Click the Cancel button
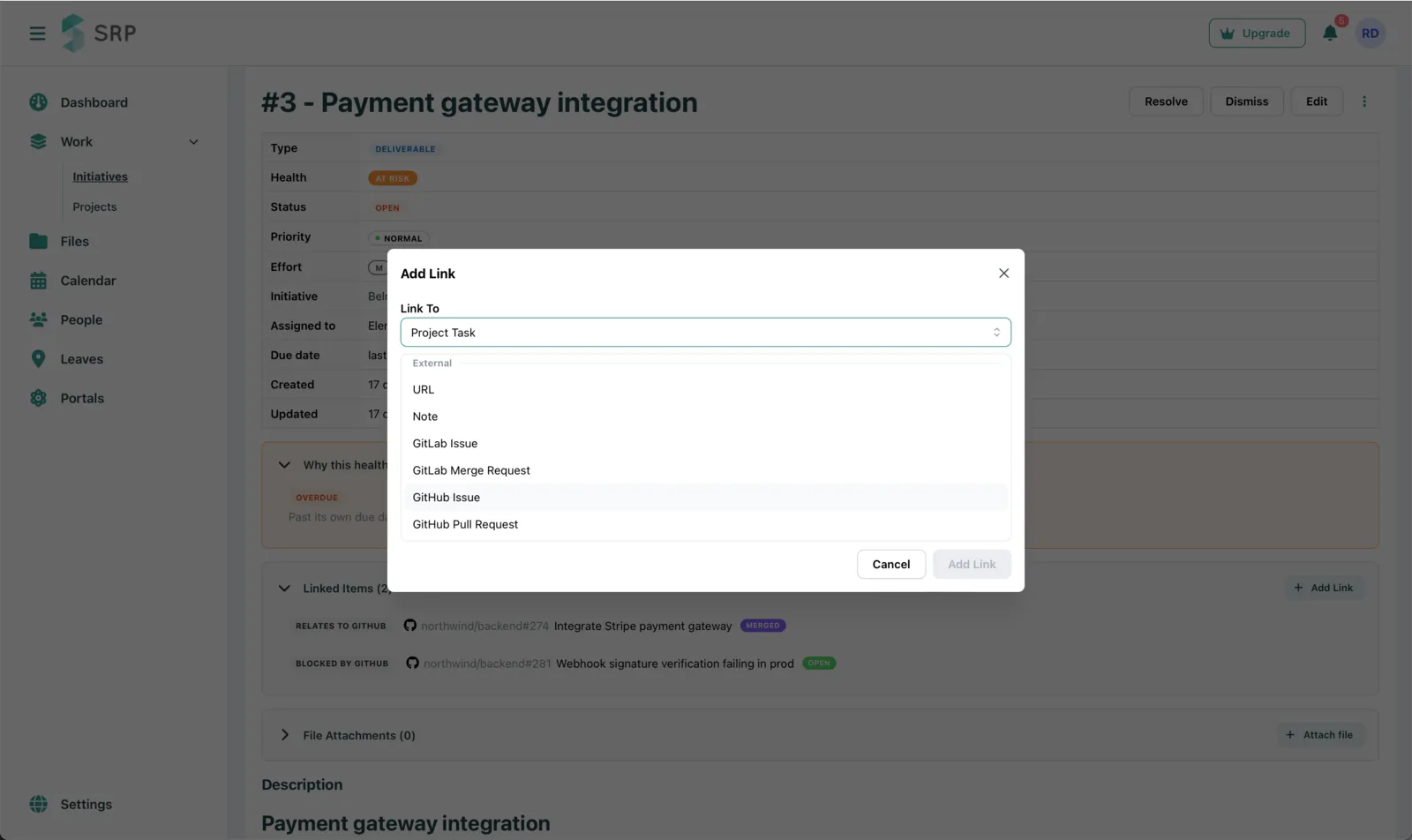1412x840 pixels. (x=890, y=565)
